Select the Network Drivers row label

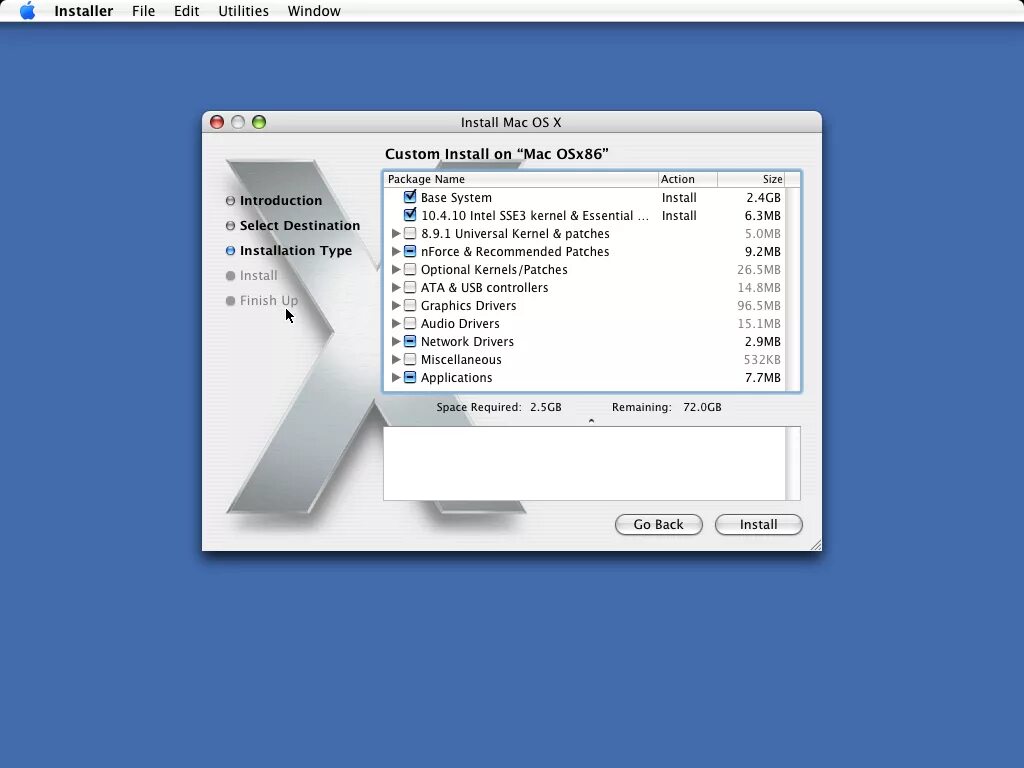(467, 341)
